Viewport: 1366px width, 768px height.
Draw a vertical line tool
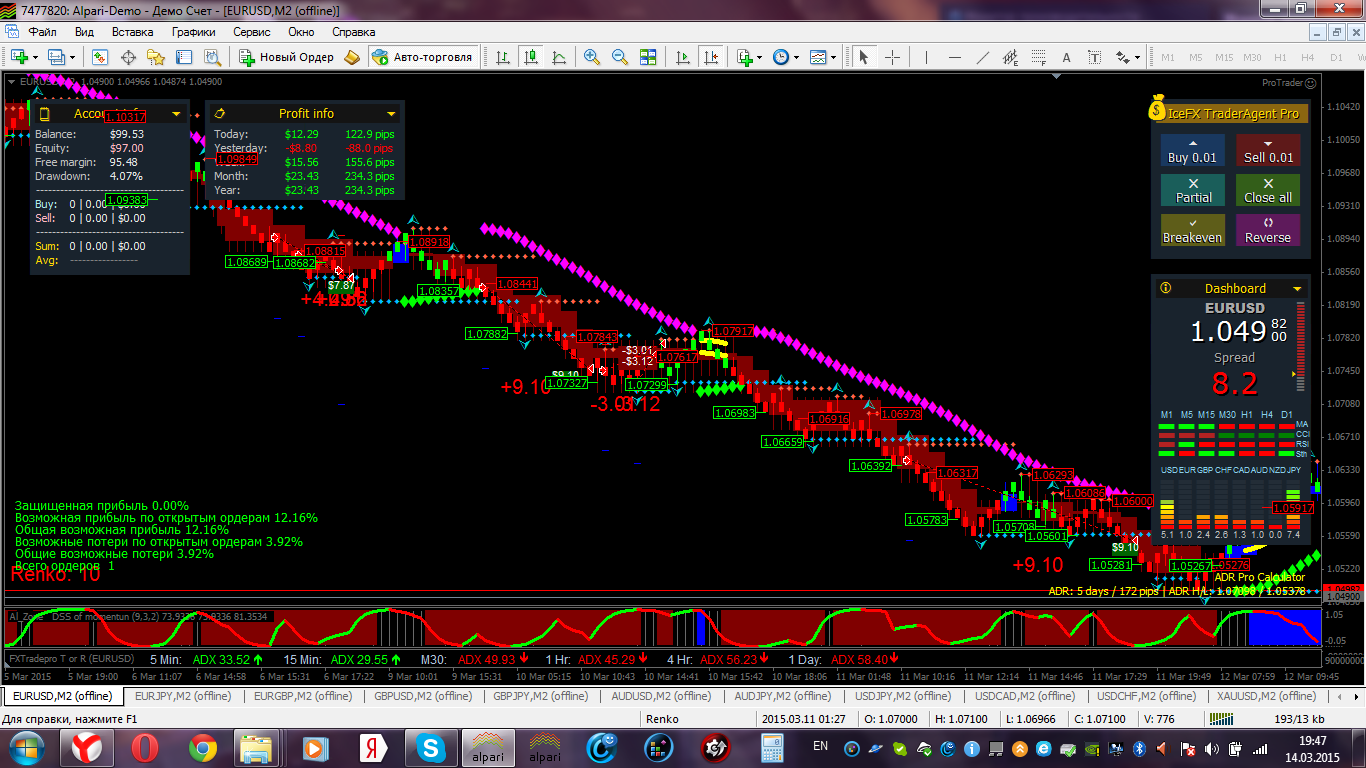point(926,57)
